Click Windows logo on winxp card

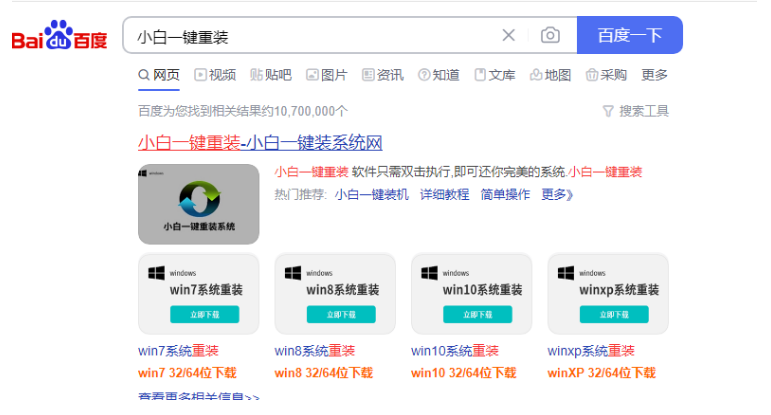coord(566,273)
